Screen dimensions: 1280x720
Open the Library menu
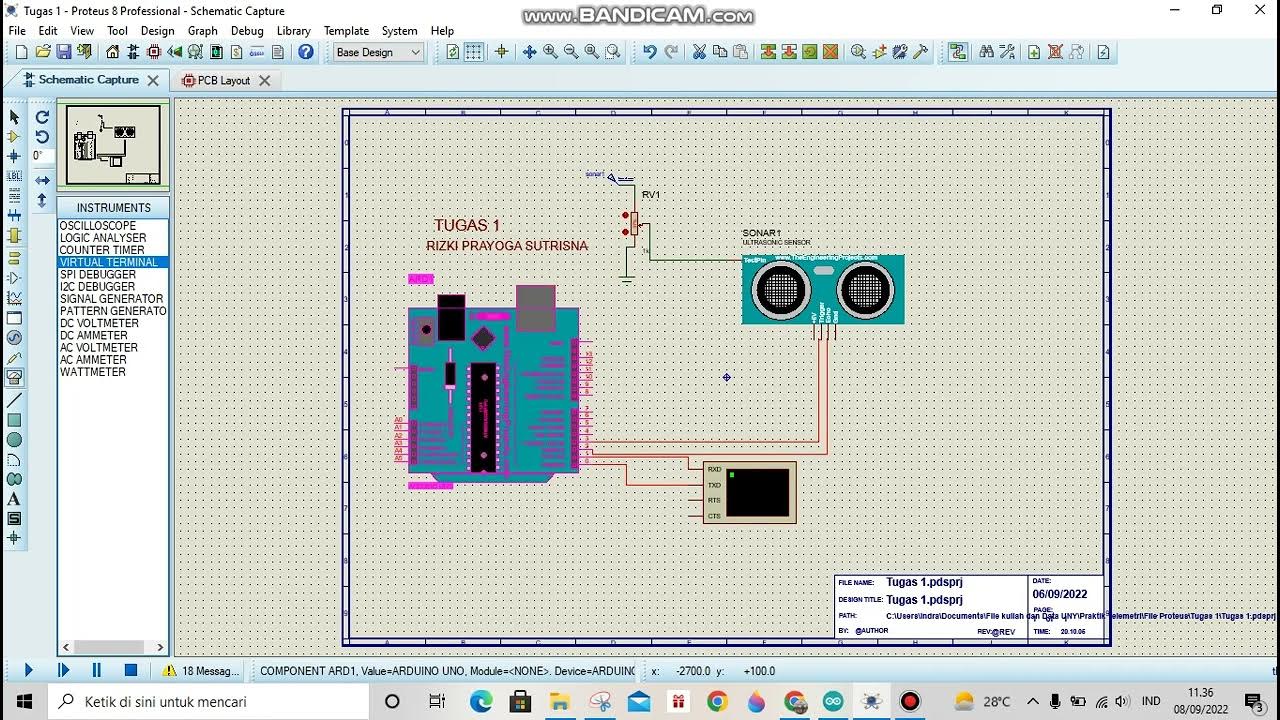pyautogui.click(x=293, y=31)
